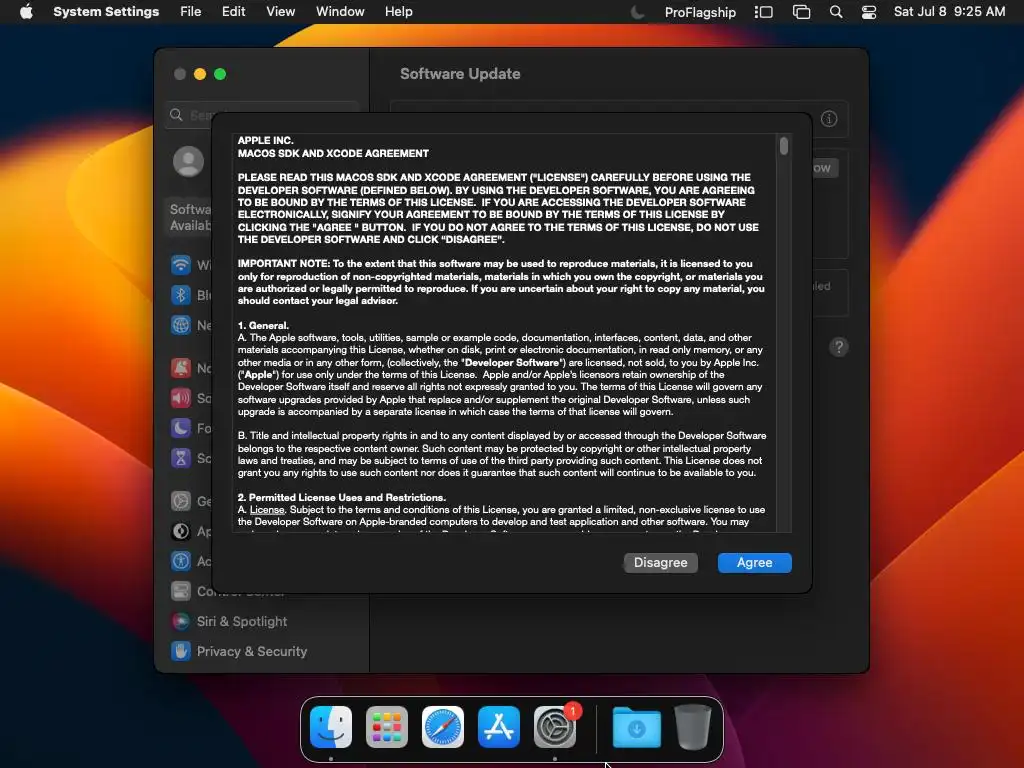
Task: Click the Software Update window title
Action: (x=460, y=74)
